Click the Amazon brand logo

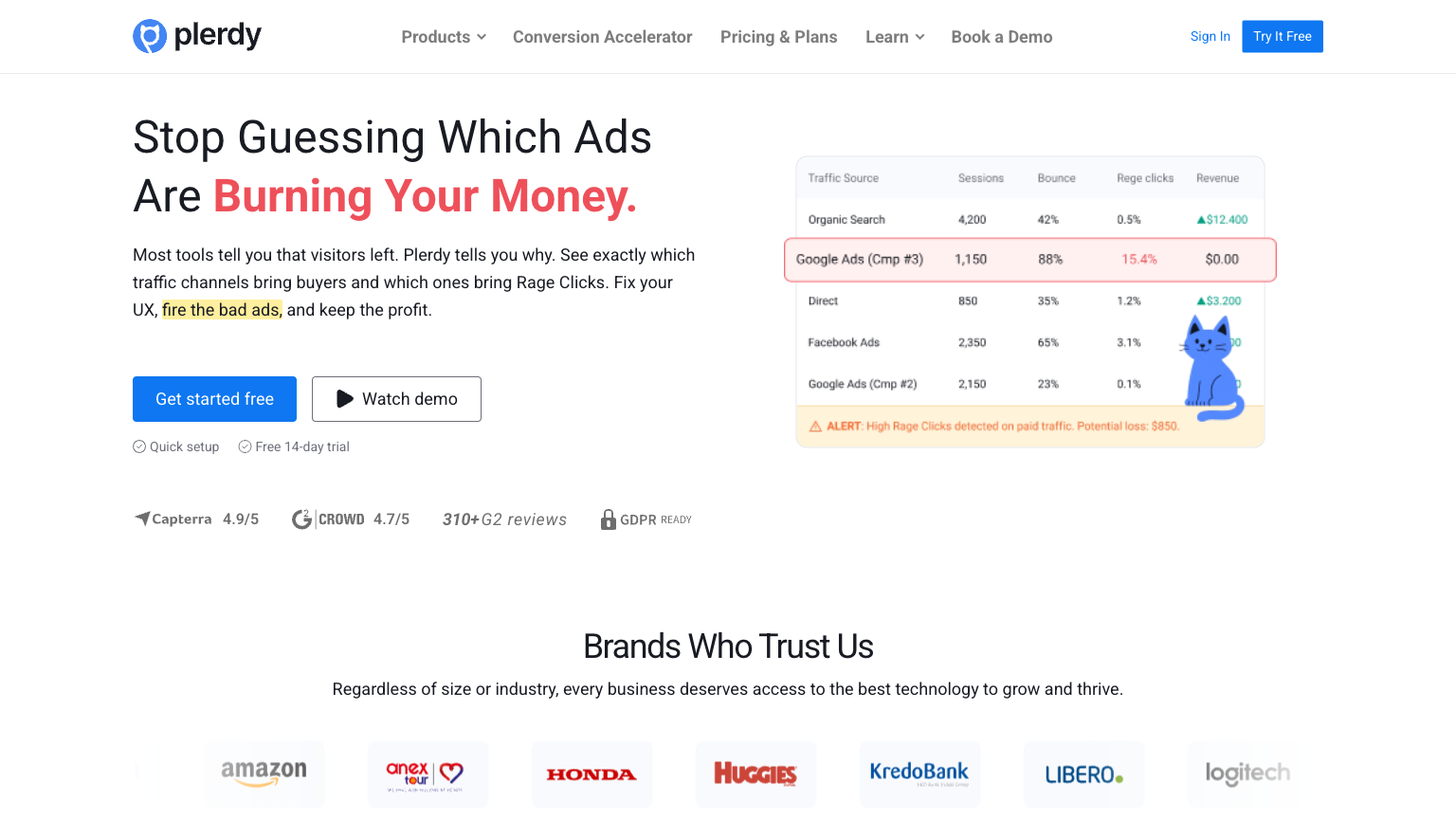tap(264, 773)
